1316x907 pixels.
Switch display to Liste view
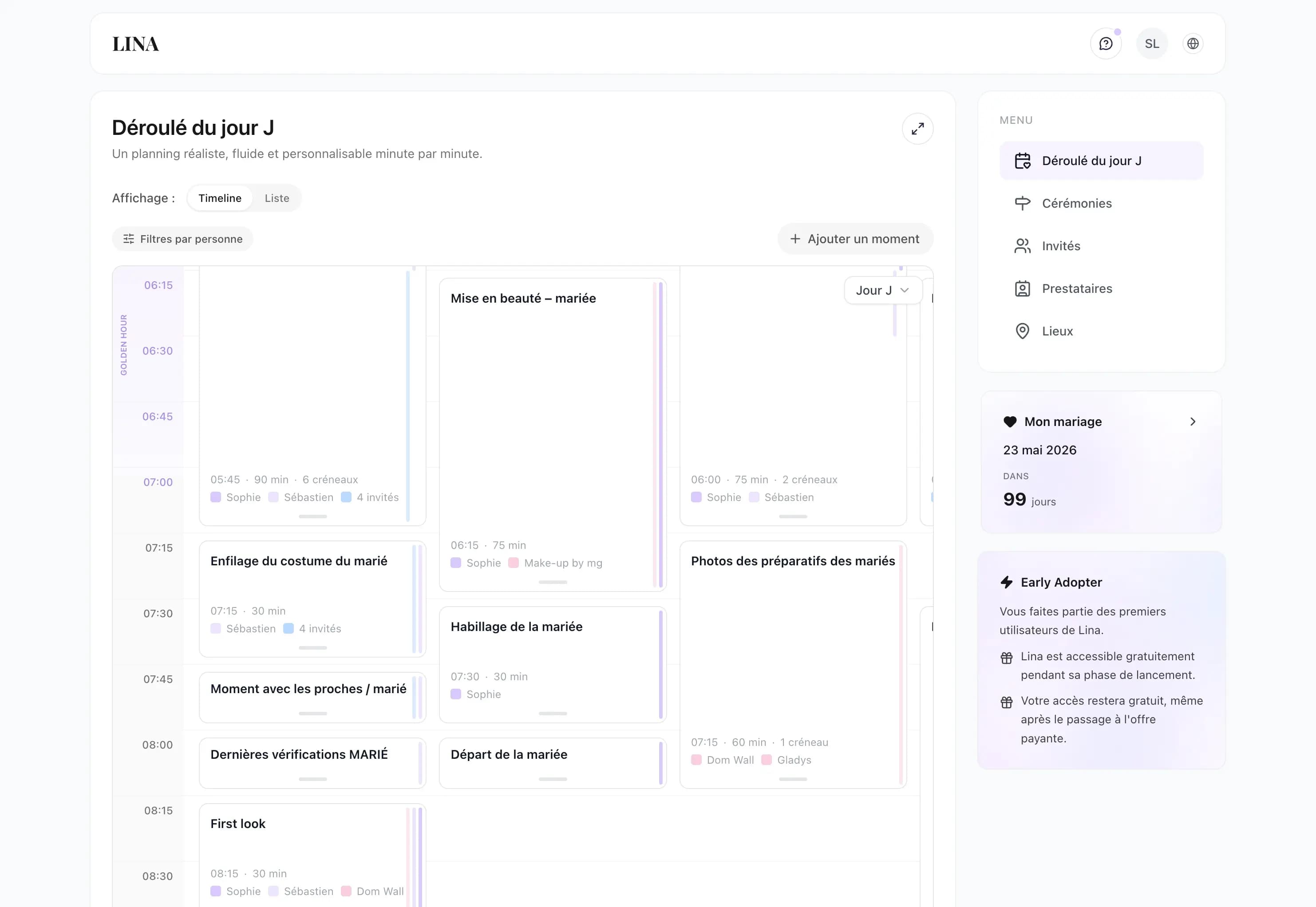click(x=277, y=198)
